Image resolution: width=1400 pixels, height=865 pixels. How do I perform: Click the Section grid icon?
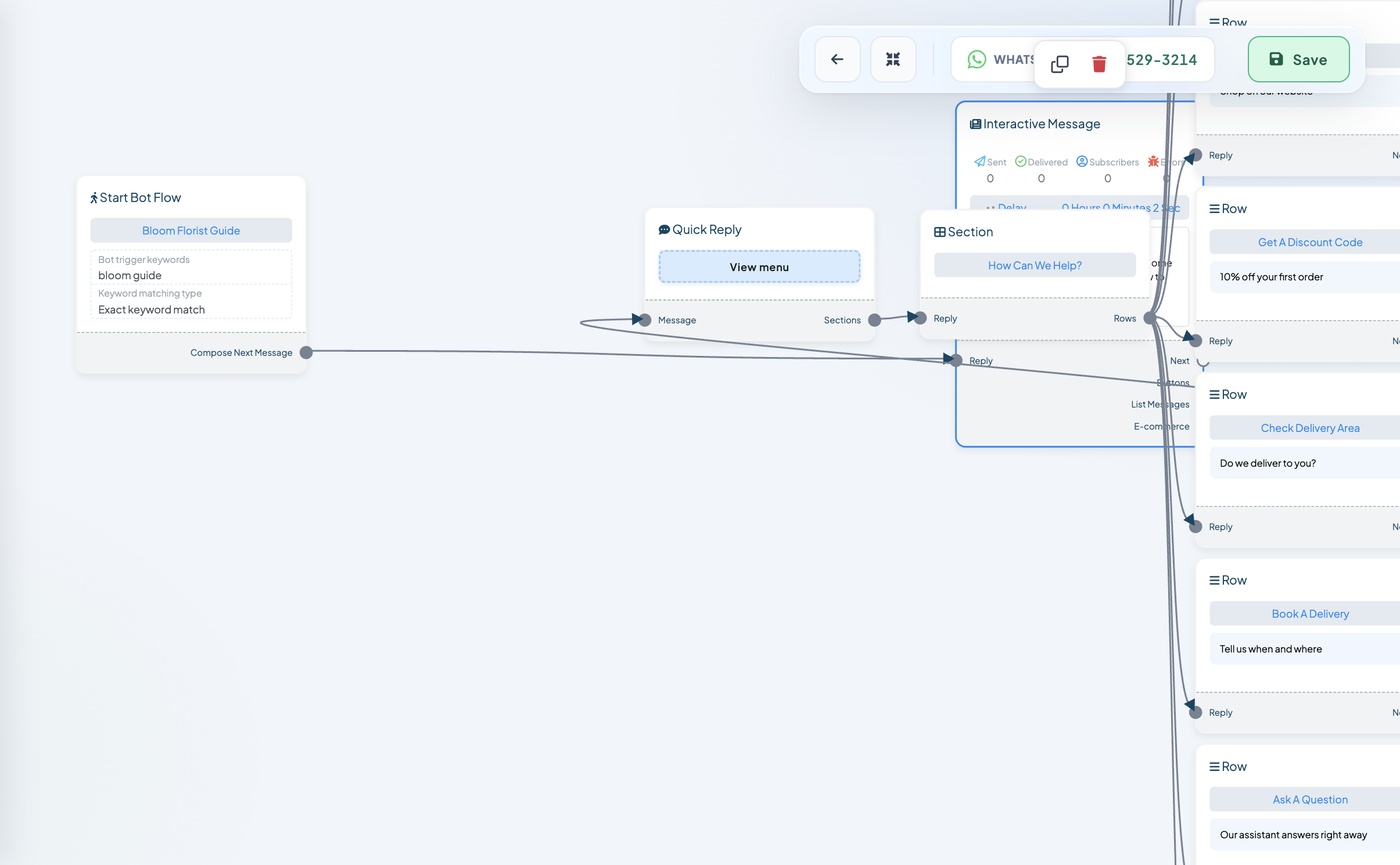coord(940,232)
